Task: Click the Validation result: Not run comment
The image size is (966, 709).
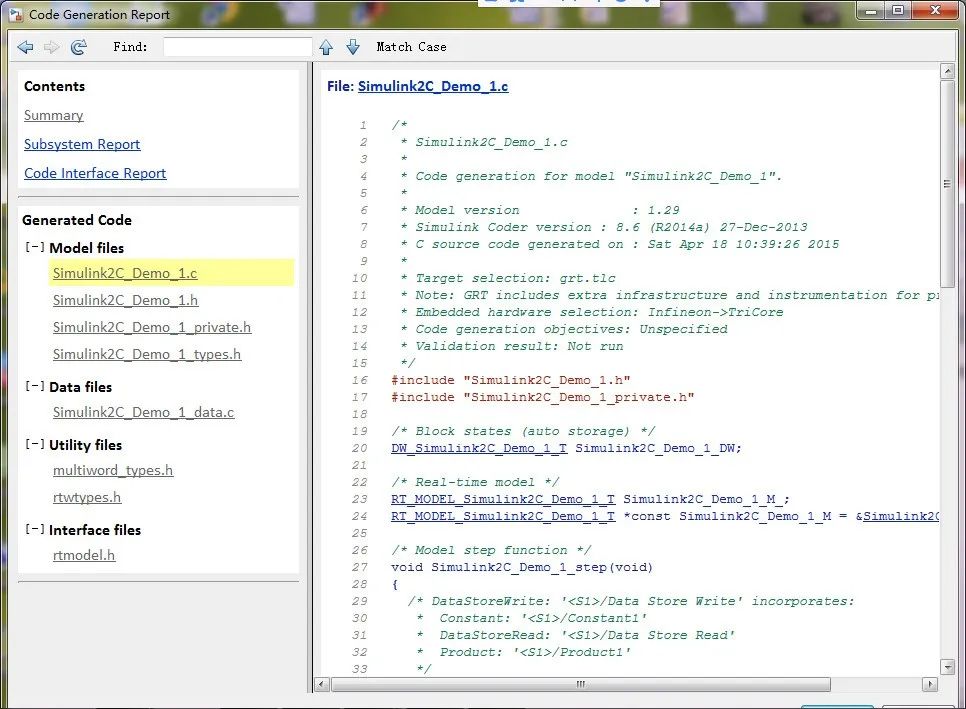Action: coord(512,346)
